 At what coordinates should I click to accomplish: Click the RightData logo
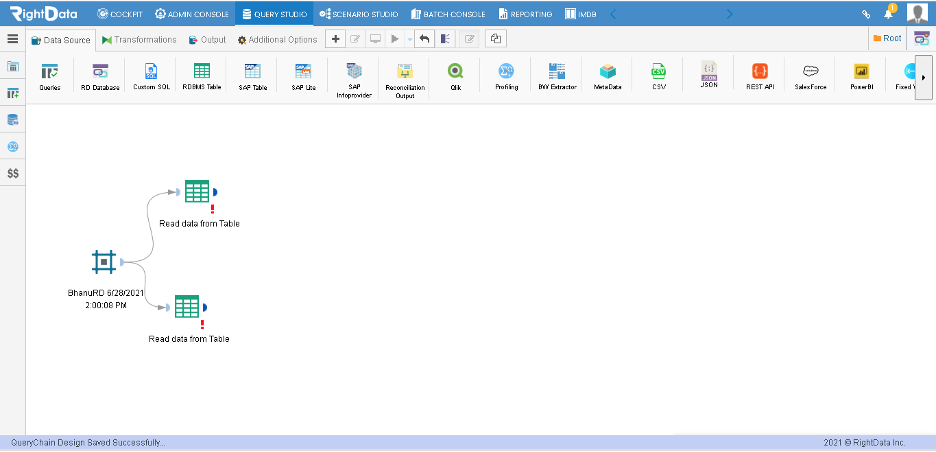(x=43, y=13)
